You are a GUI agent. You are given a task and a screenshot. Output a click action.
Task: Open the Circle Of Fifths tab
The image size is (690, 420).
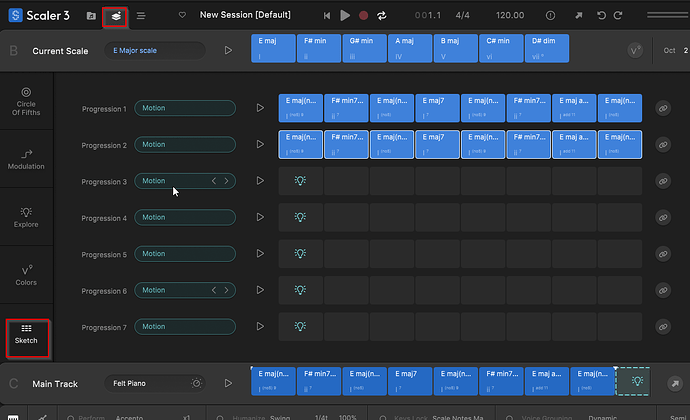(26, 101)
